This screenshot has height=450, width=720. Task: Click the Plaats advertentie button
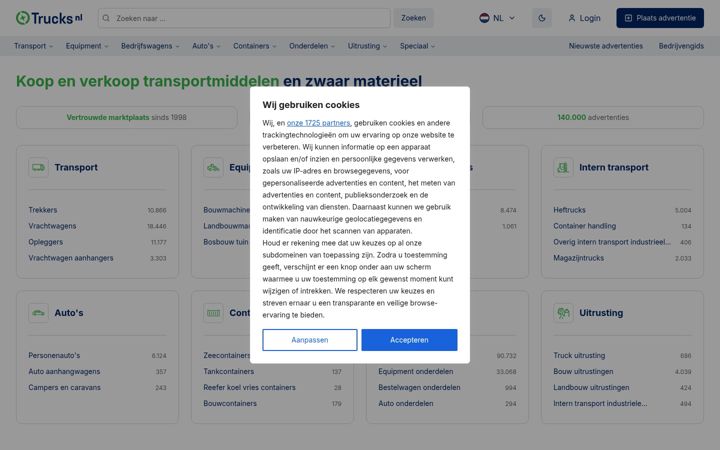(x=660, y=18)
